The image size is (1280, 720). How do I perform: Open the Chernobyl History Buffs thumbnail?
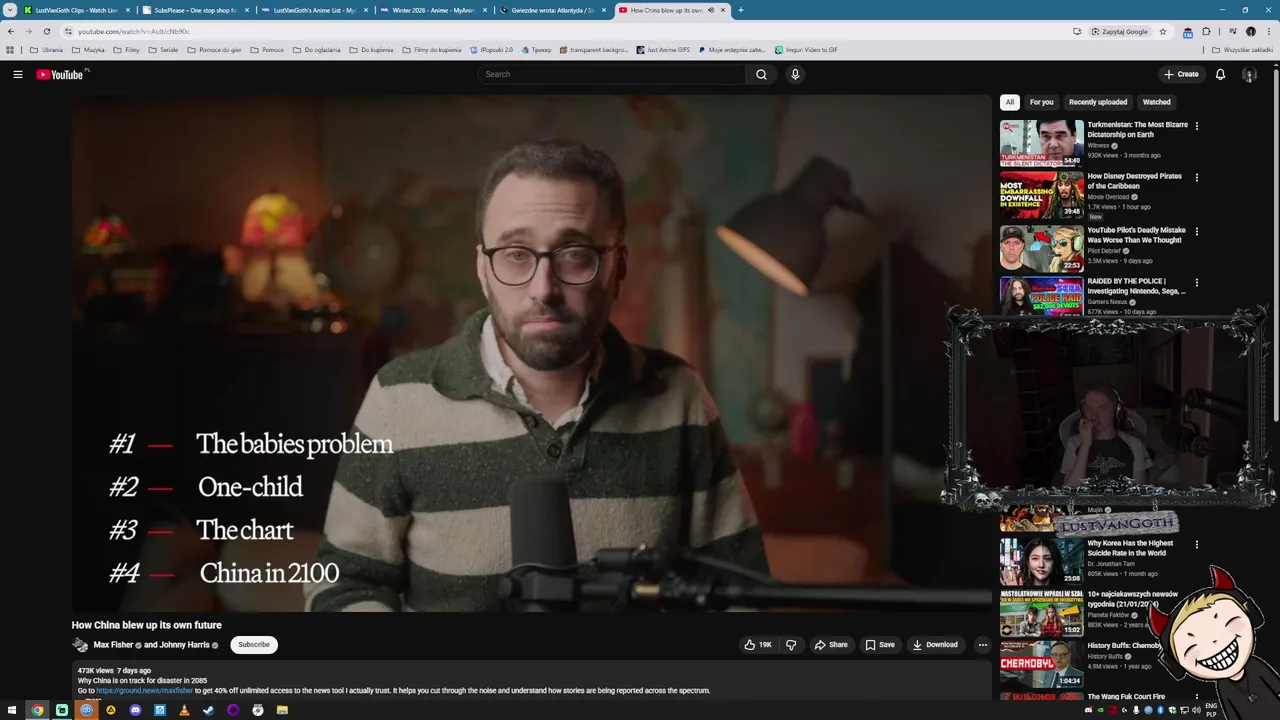coord(1041,664)
